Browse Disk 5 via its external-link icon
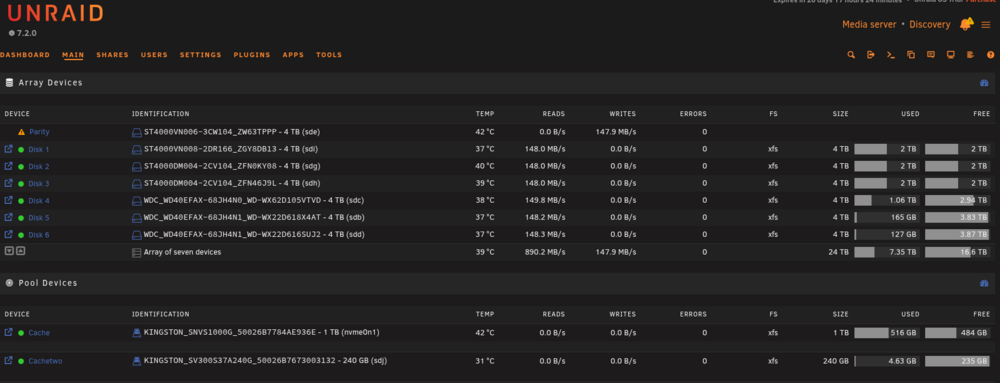Screen dimensions: 1000x383 click(8, 217)
